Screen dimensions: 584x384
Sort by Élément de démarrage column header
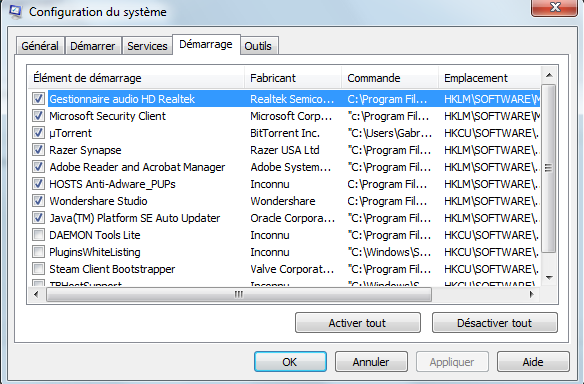pos(136,78)
